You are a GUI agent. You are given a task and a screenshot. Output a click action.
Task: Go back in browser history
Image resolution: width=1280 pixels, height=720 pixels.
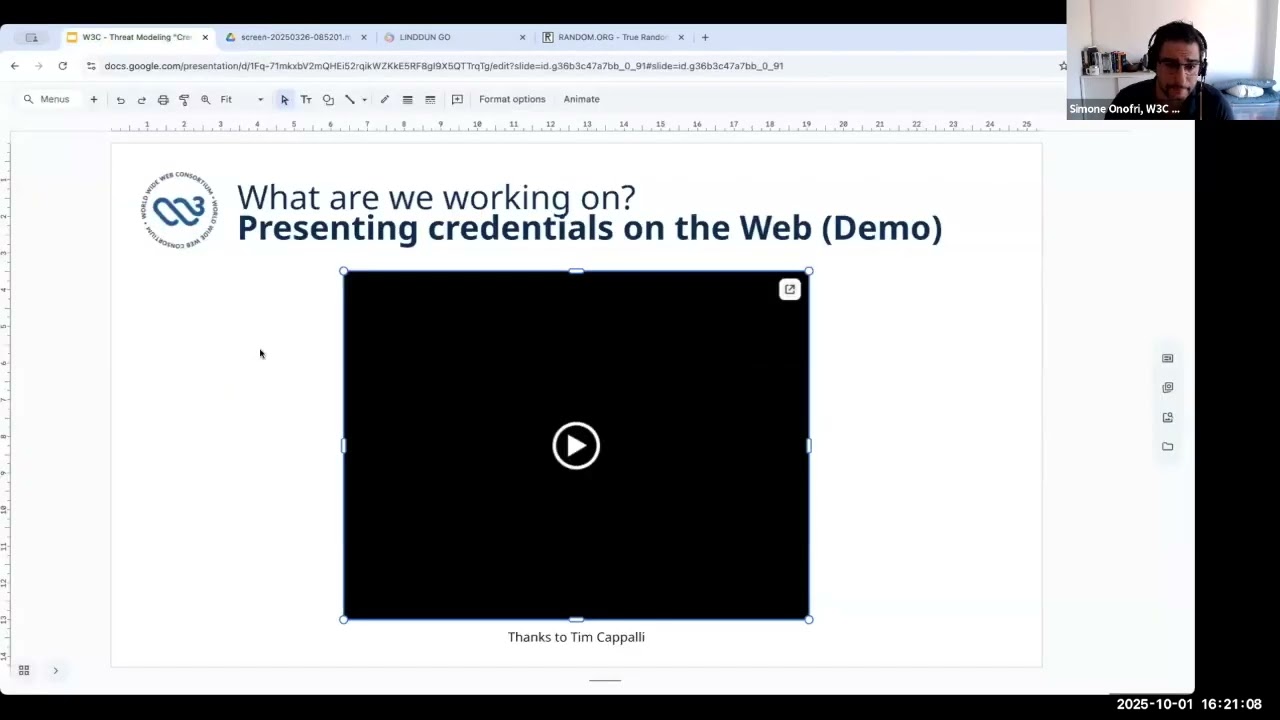point(14,66)
